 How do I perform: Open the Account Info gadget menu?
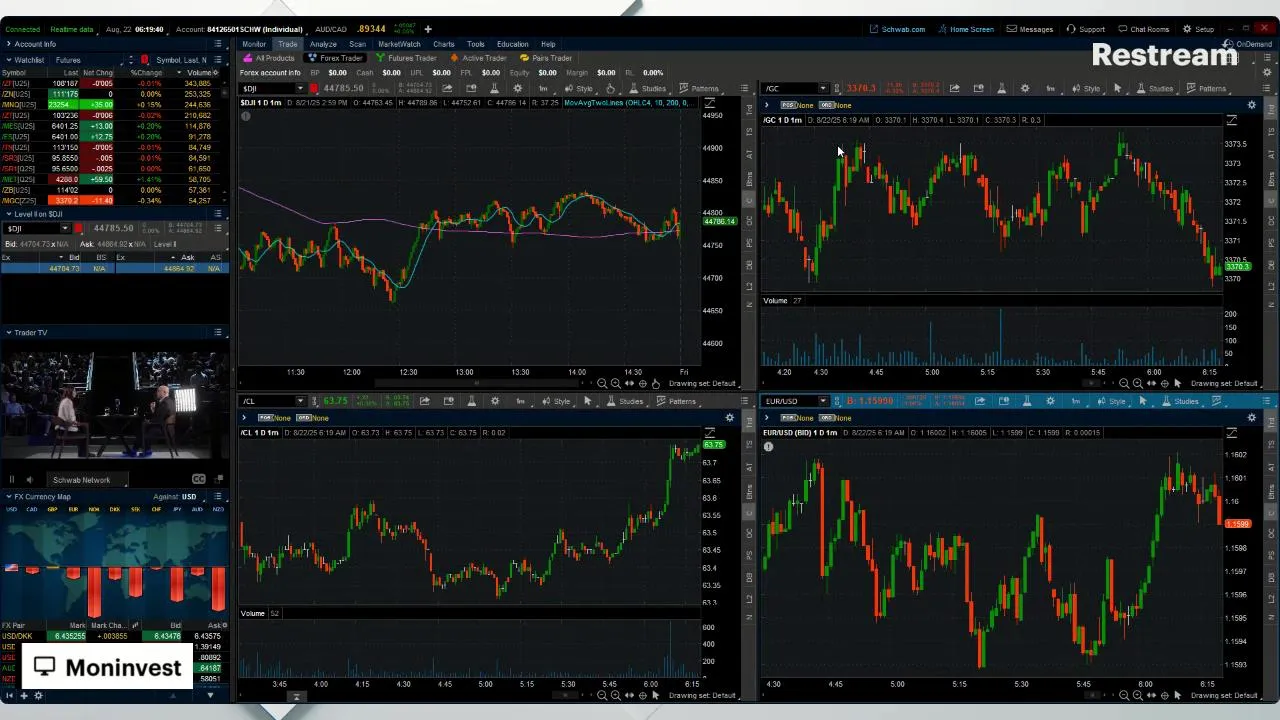point(218,44)
